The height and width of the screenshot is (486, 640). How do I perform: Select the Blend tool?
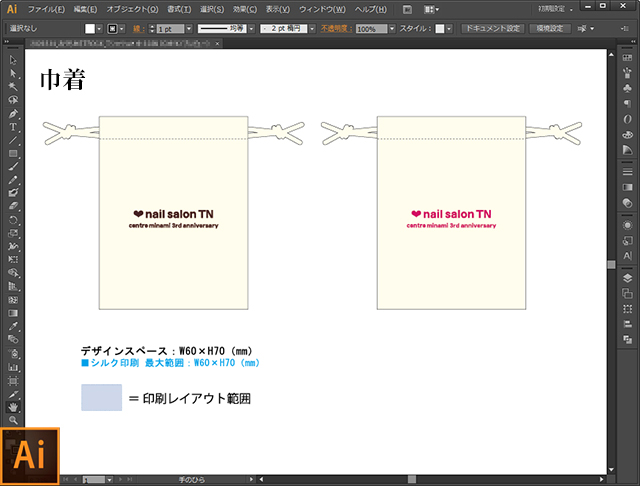click(x=13, y=340)
